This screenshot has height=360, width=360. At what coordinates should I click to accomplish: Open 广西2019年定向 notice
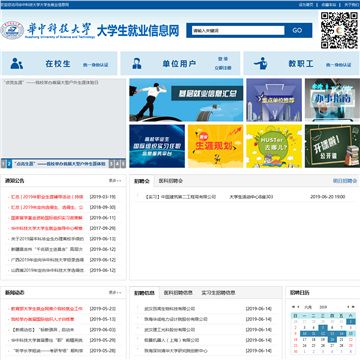47,260
